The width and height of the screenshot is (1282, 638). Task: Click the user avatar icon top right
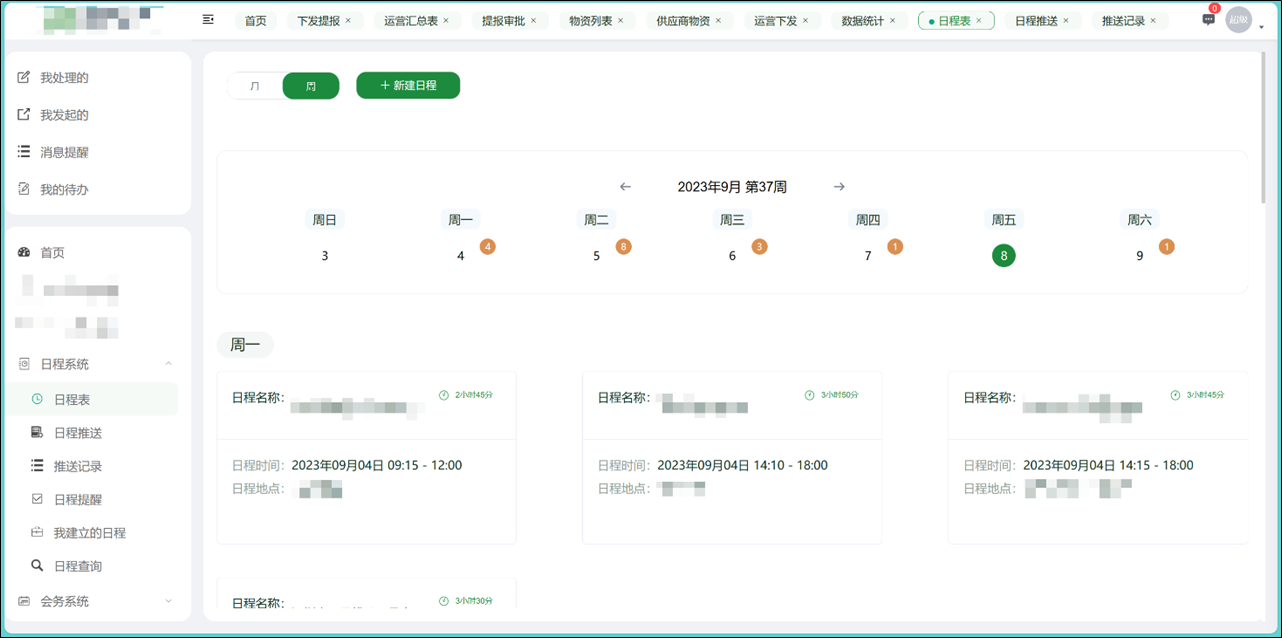click(x=1238, y=19)
